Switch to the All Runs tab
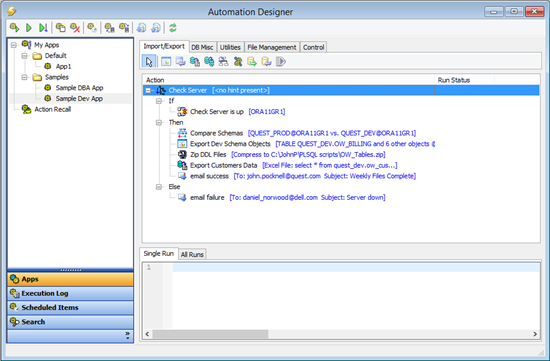 pyautogui.click(x=192, y=254)
